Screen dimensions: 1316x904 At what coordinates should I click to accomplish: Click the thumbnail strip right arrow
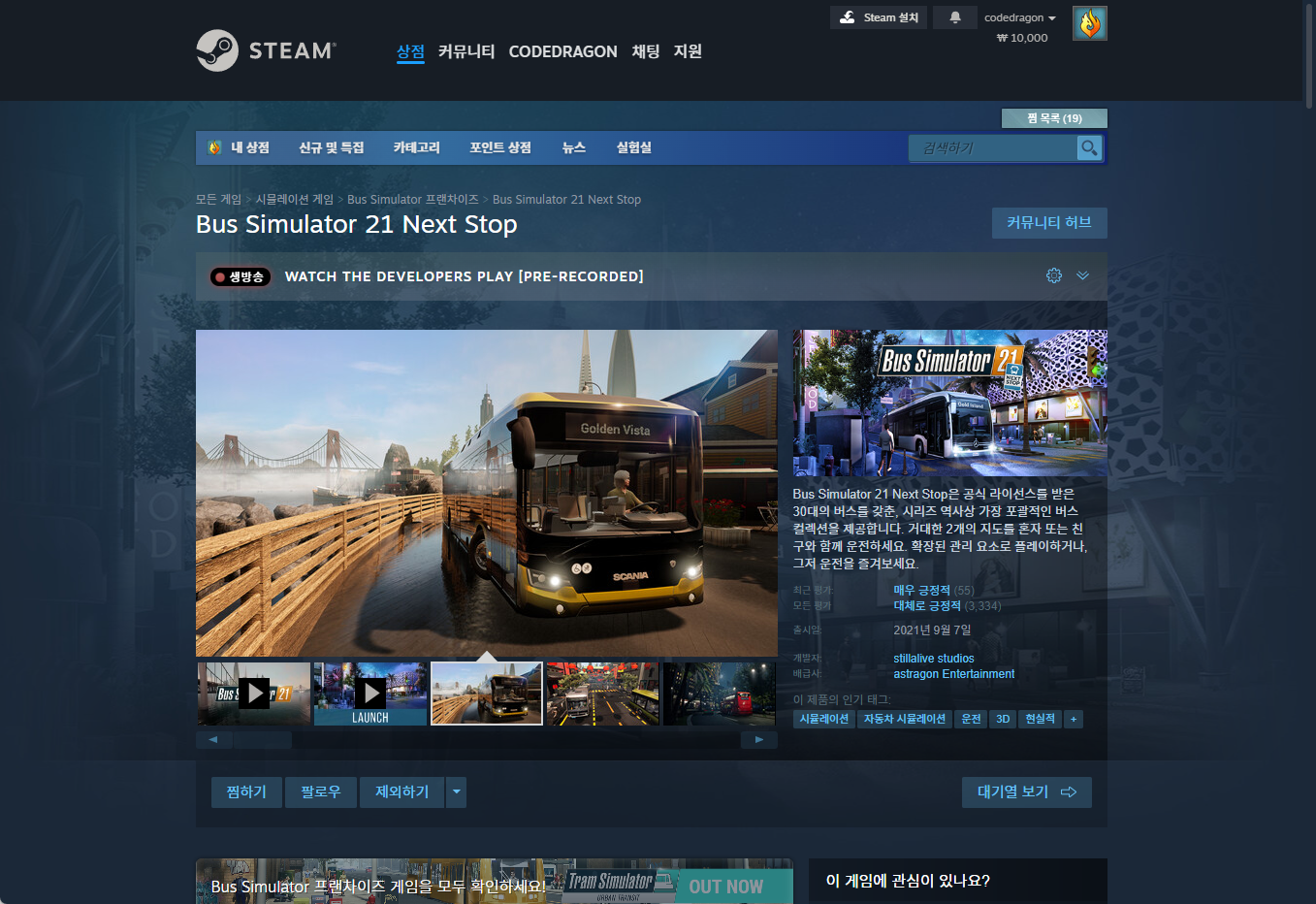(759, 739)
